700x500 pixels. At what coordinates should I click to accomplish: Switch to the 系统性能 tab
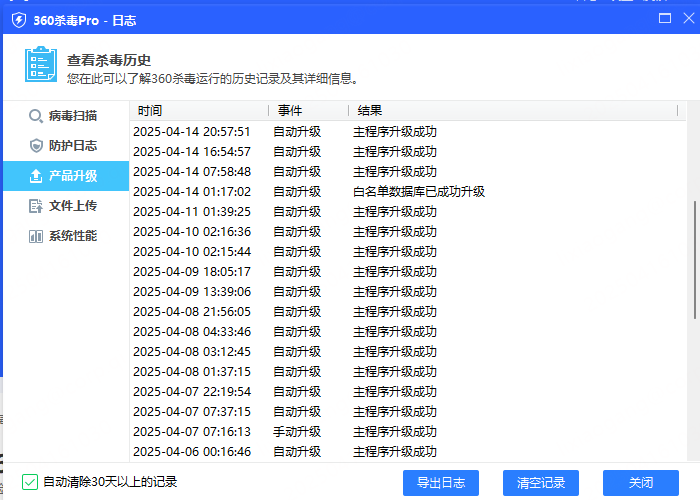click(x=66, y=236)
